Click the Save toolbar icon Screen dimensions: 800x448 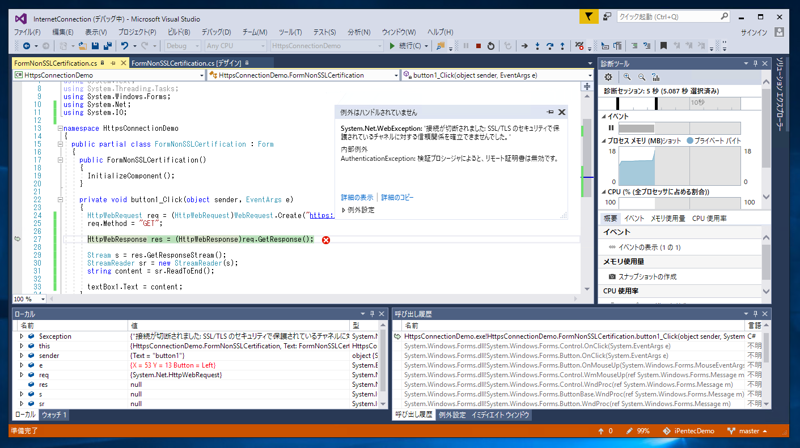(95, 46)
